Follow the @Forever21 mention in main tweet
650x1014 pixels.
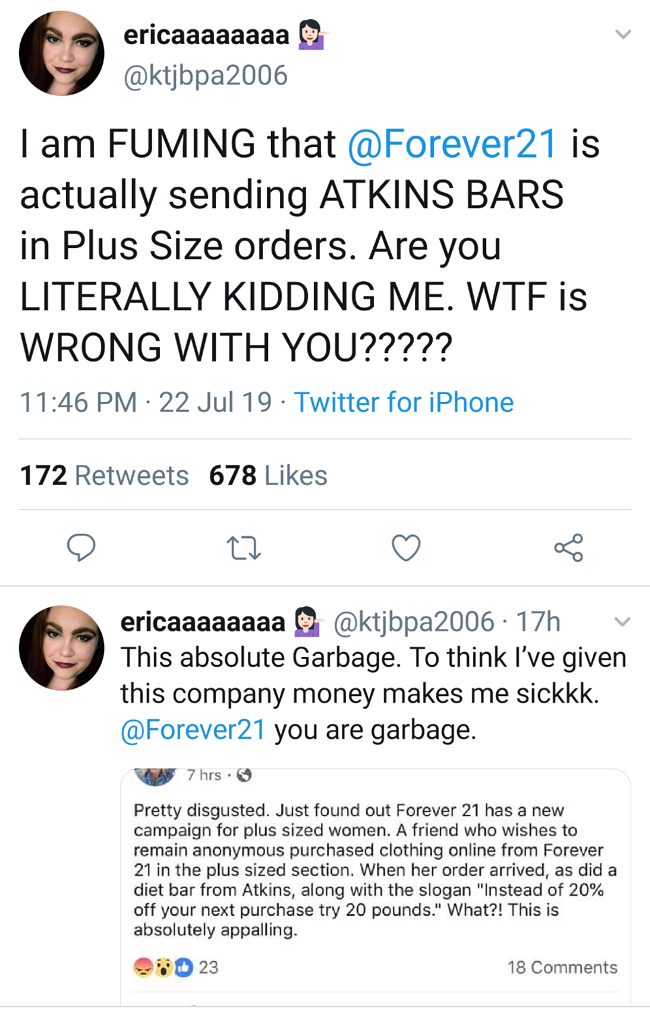click(451, 145)
